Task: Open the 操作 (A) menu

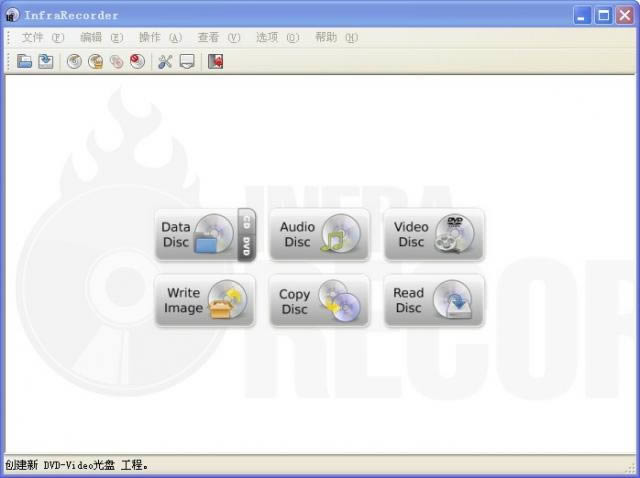Action: point(160,38)
